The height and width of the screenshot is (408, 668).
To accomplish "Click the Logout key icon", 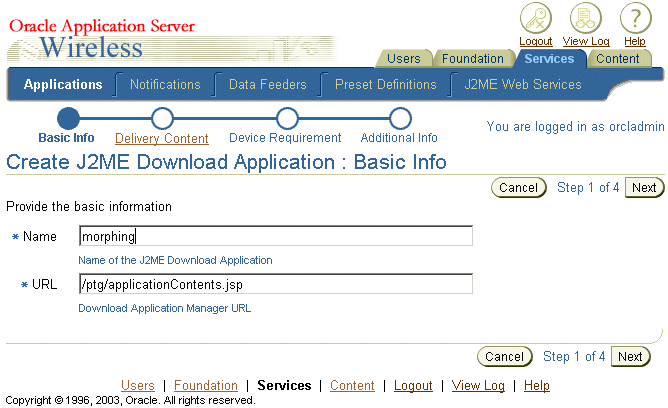I will (x=536, y=19).
